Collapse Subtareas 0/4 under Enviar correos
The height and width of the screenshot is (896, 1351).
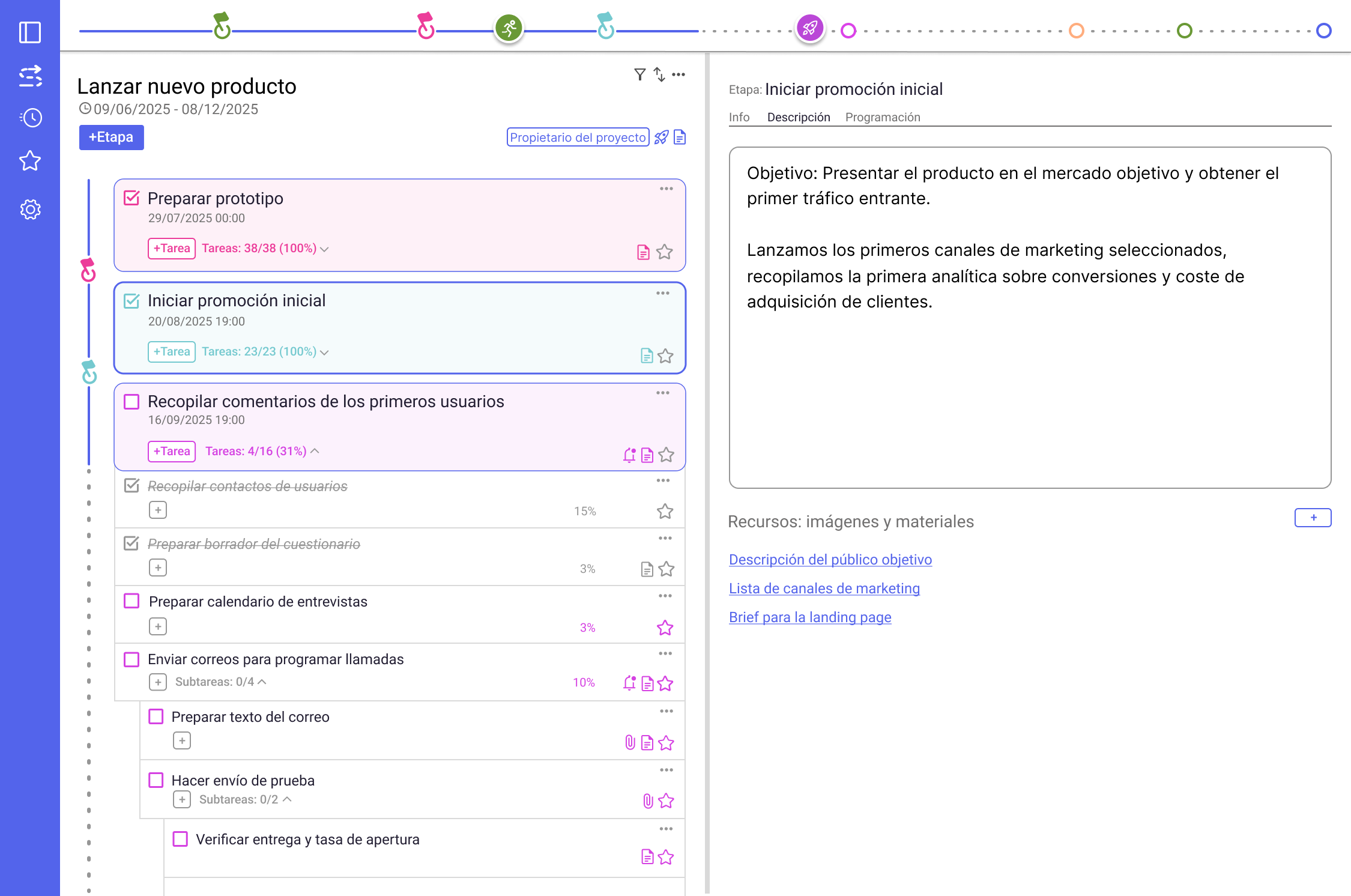pos(262,682)
